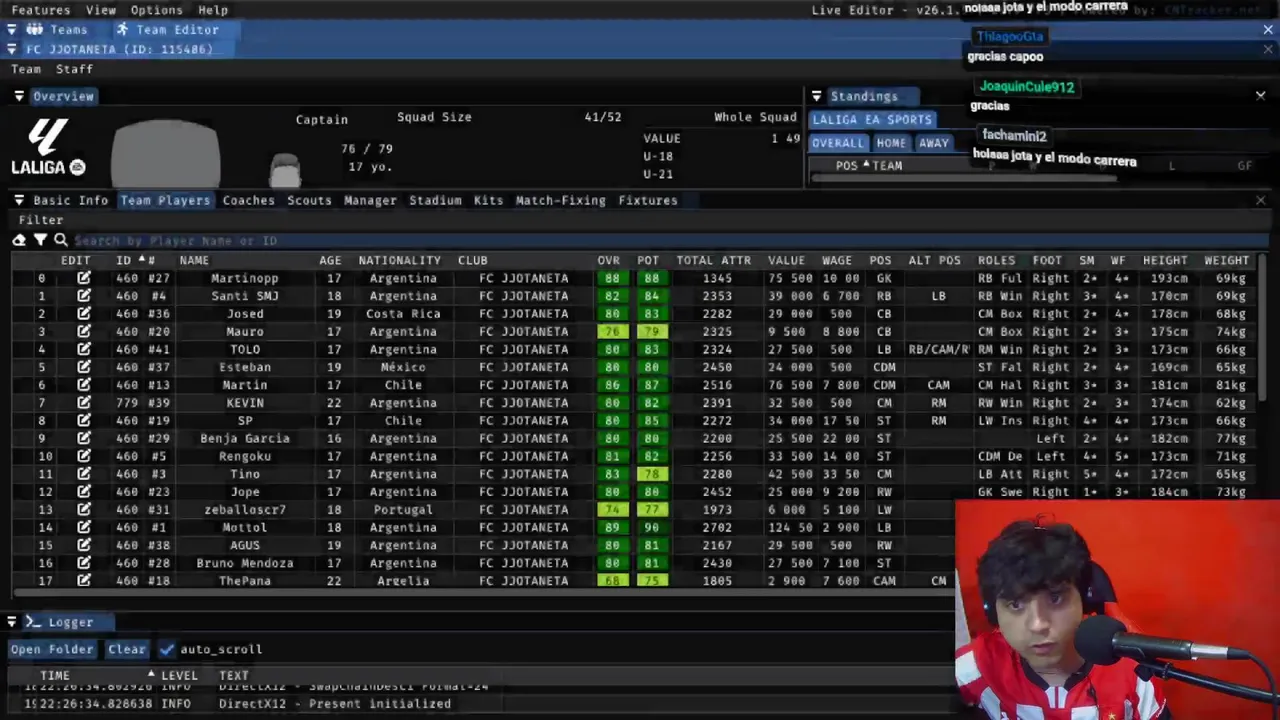Edit the KEVIN player entry
The image size is (1280, 720).
point(84,403)
